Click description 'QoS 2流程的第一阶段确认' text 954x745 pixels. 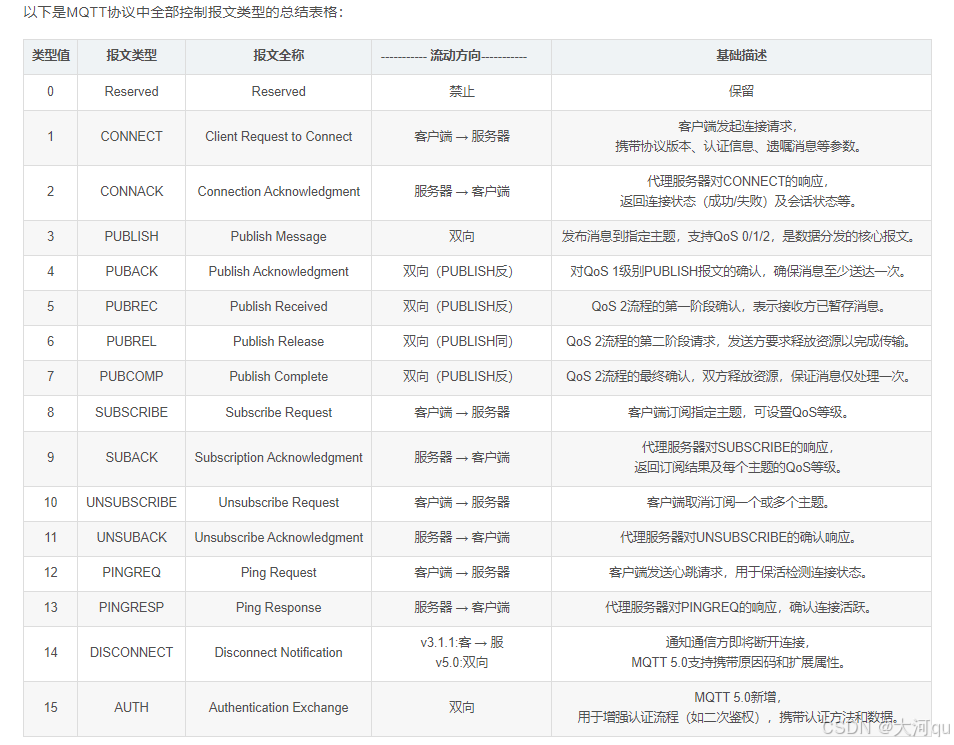(666, 306)
